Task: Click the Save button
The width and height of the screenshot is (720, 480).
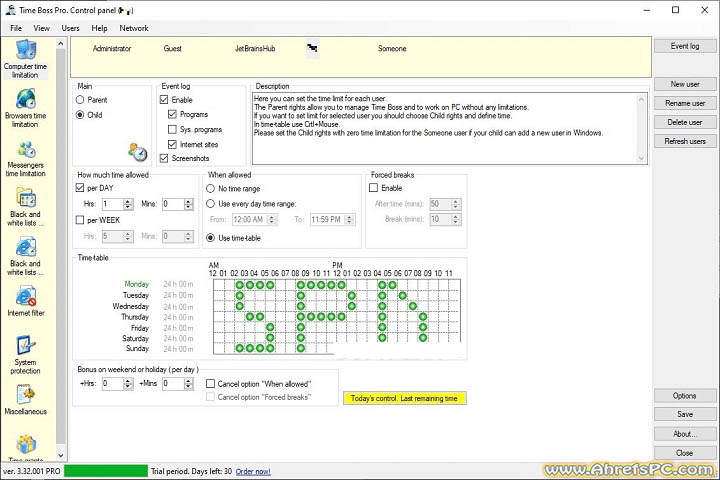Action: 685,414
